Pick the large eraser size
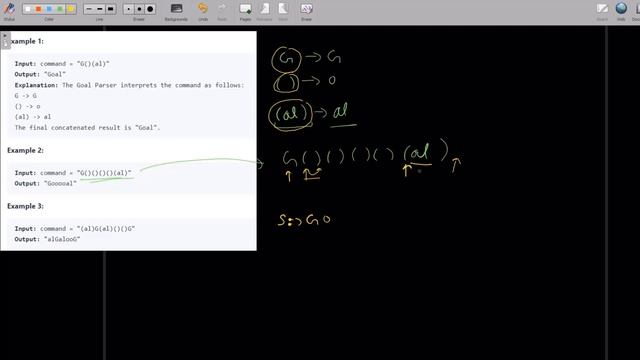640x360 pixels. 150,9
